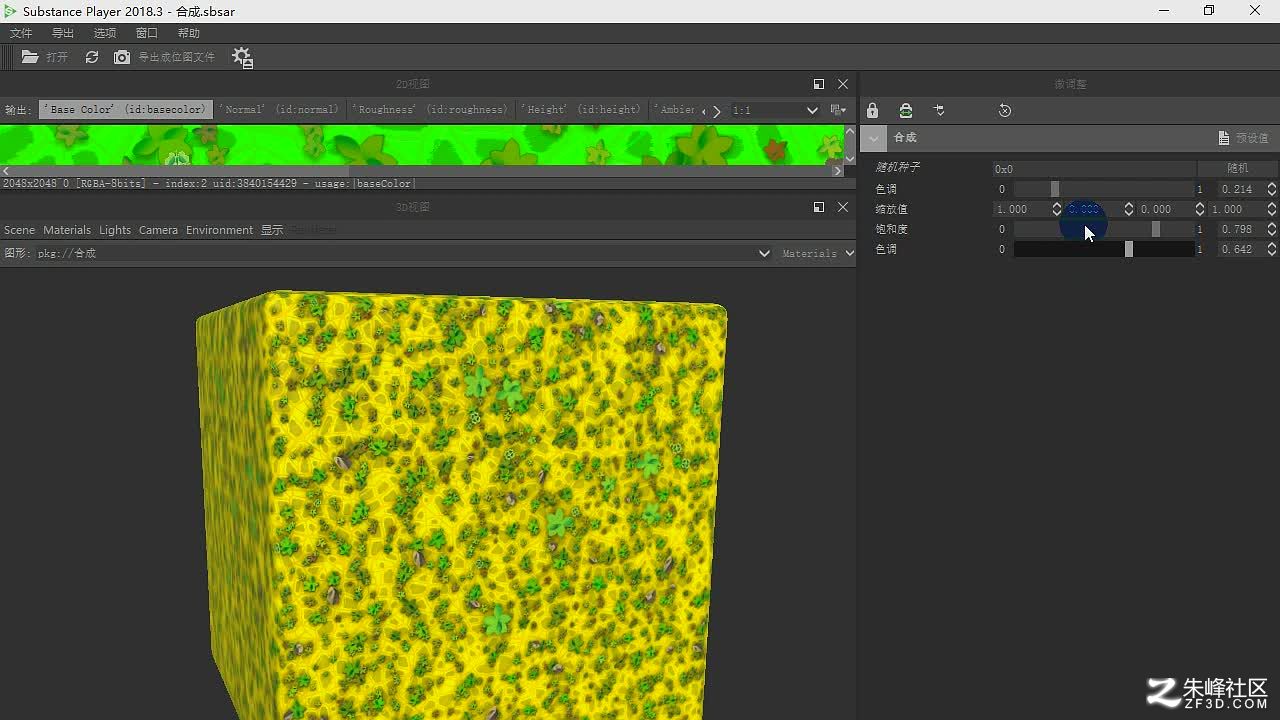Open the 选项 menu

point(105,33)
